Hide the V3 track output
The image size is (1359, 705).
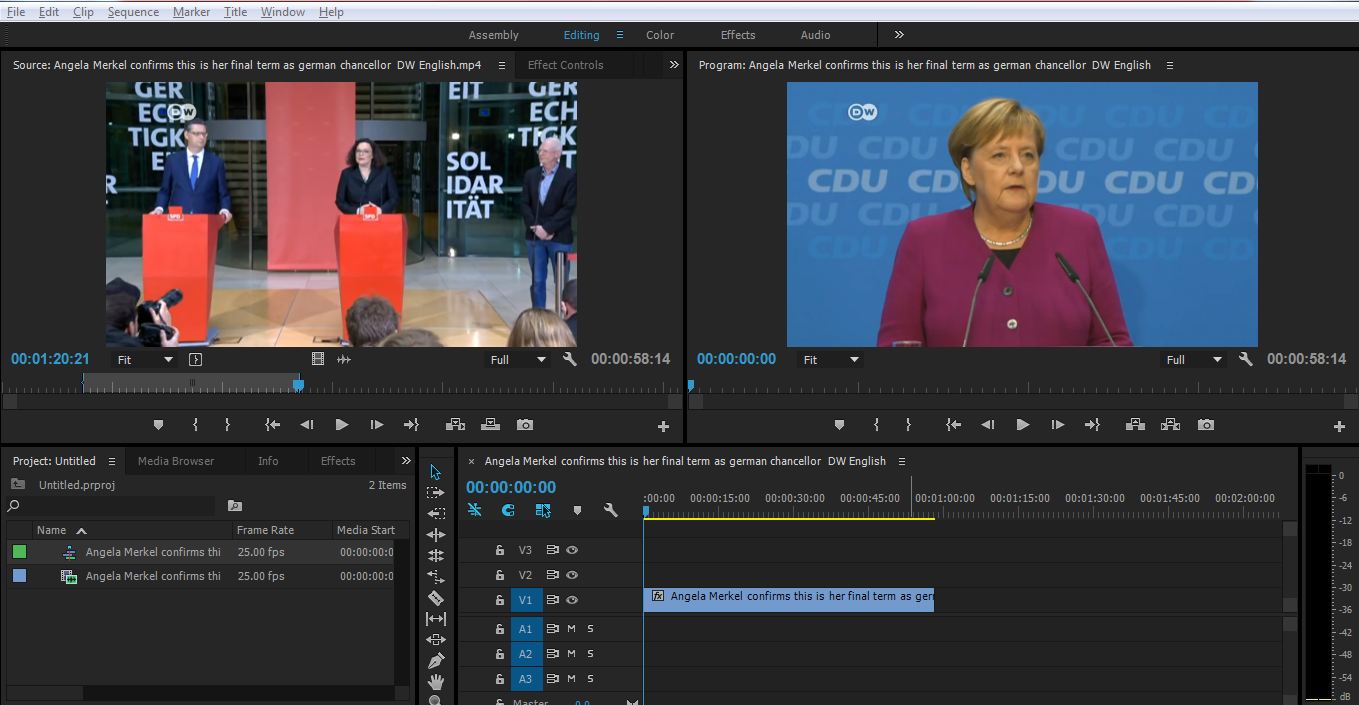572,550
